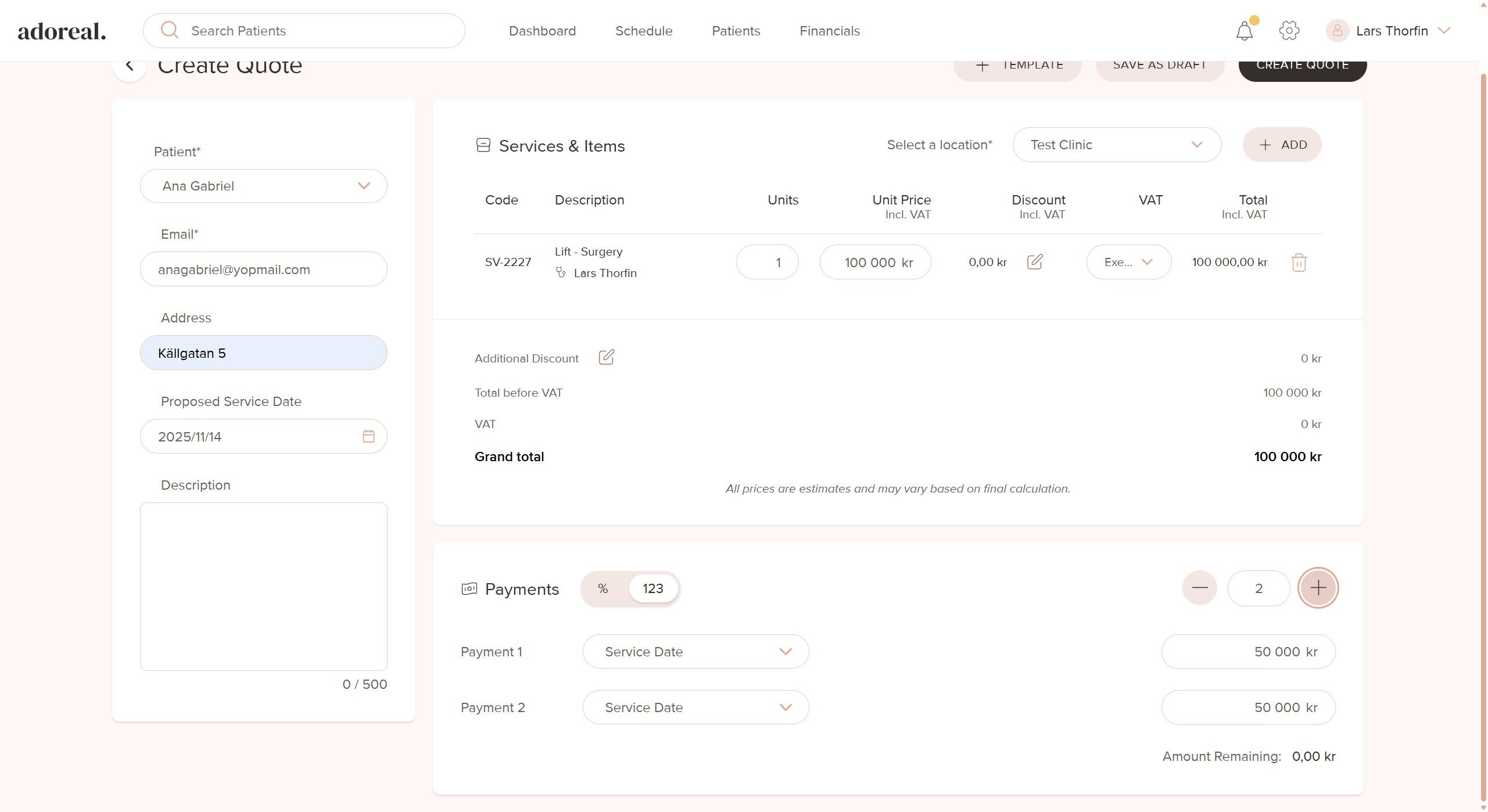The image size is (1488, 812).
Task: Switch payments to 123 amount mode
Action: click(652, 588)
